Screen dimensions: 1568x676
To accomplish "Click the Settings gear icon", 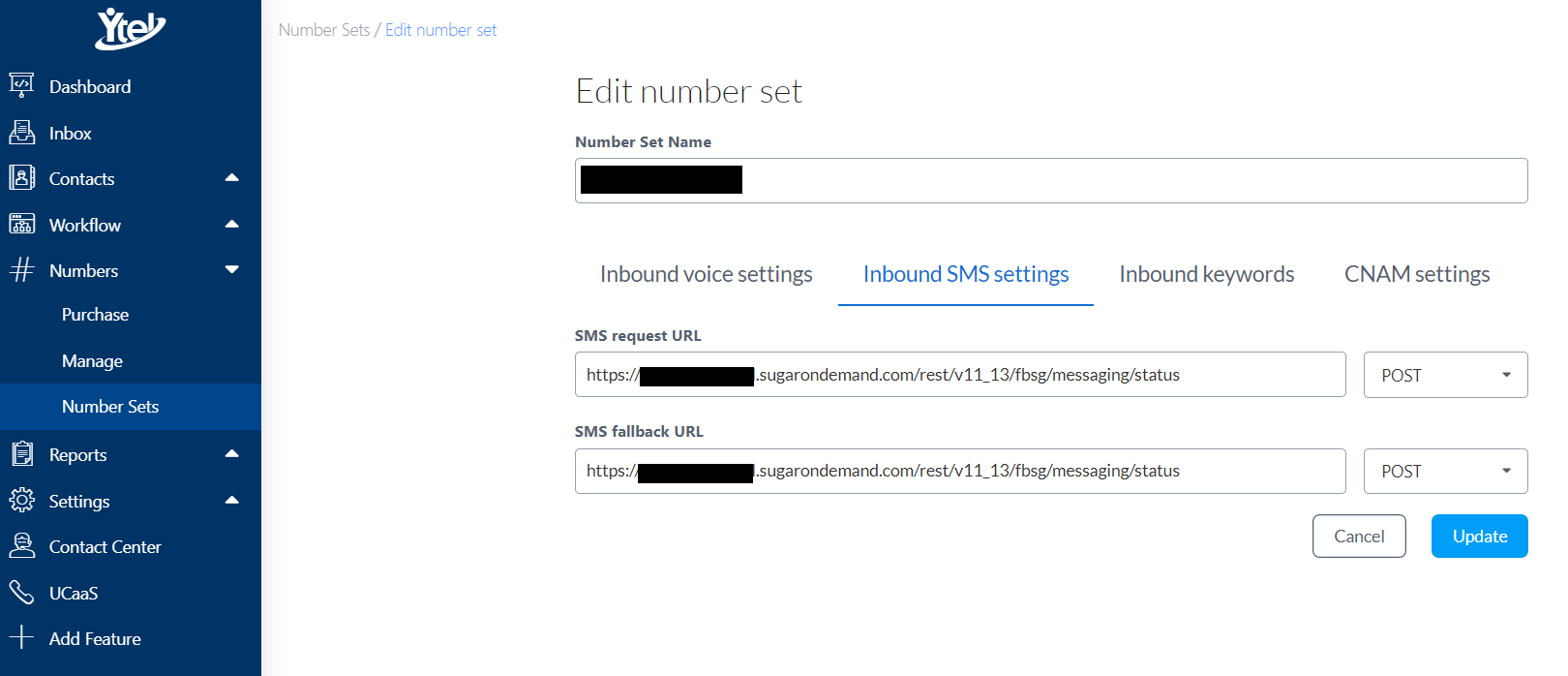I will pyautogui.click(x=21, y=501).
